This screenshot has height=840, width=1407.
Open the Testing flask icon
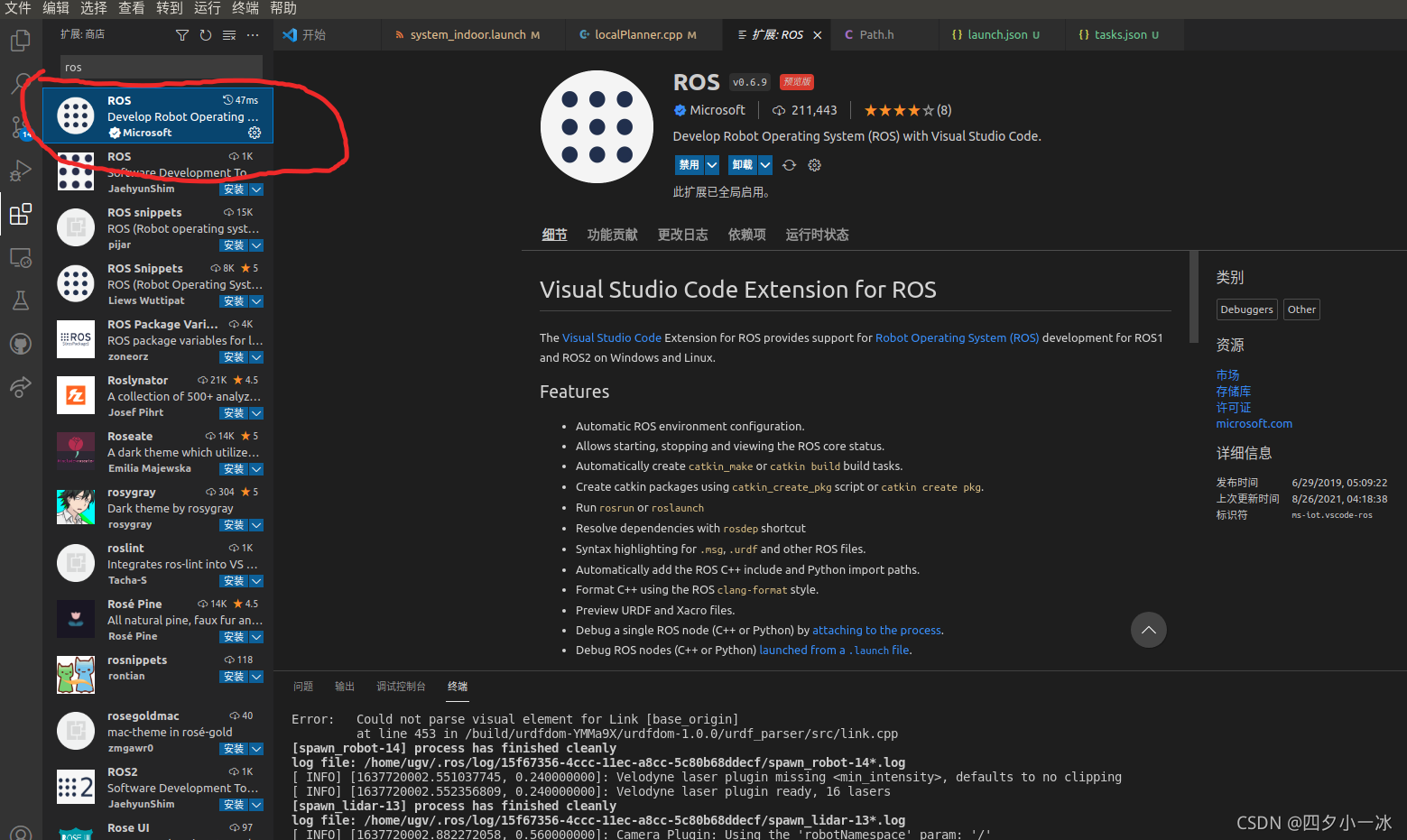pyautogui.click(x=20, y=300)
